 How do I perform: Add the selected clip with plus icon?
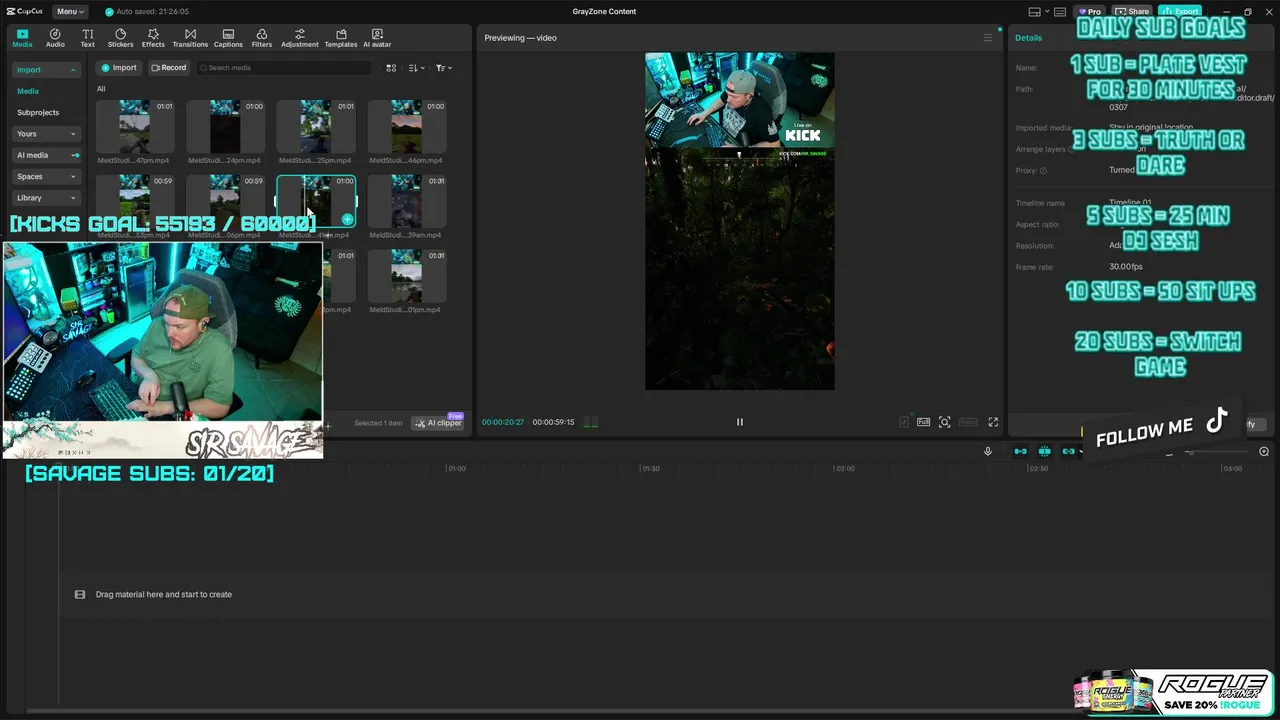point(347,219)
